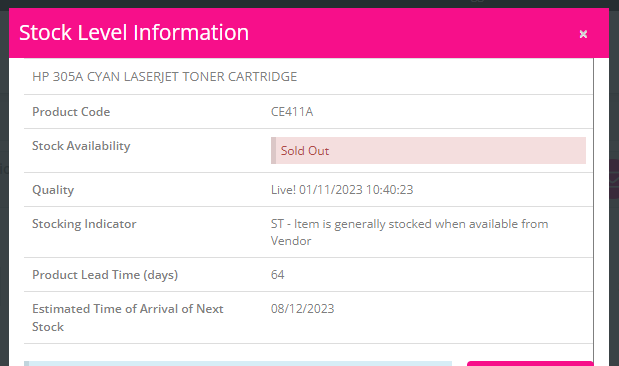Click the Stocking Indicator label
Viewport: 619px width, 366px height.
pyautogui.click(x=84, y=224)
